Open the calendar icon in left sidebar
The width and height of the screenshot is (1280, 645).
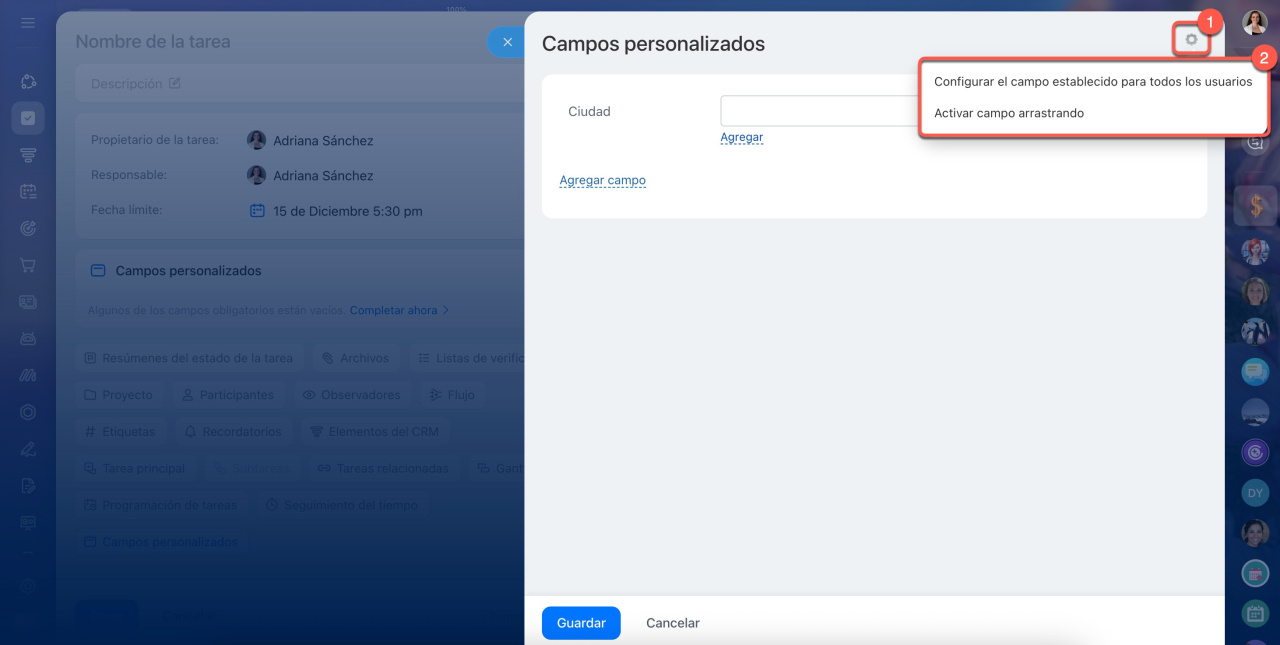coord(28,191)
